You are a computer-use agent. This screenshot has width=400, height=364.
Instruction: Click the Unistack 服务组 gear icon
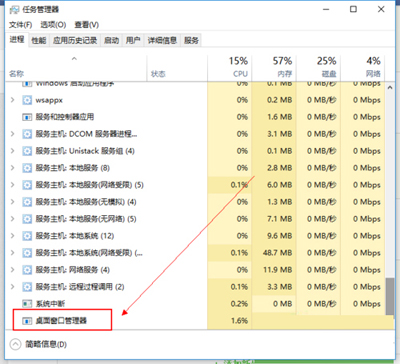click(x=27, y=151)
